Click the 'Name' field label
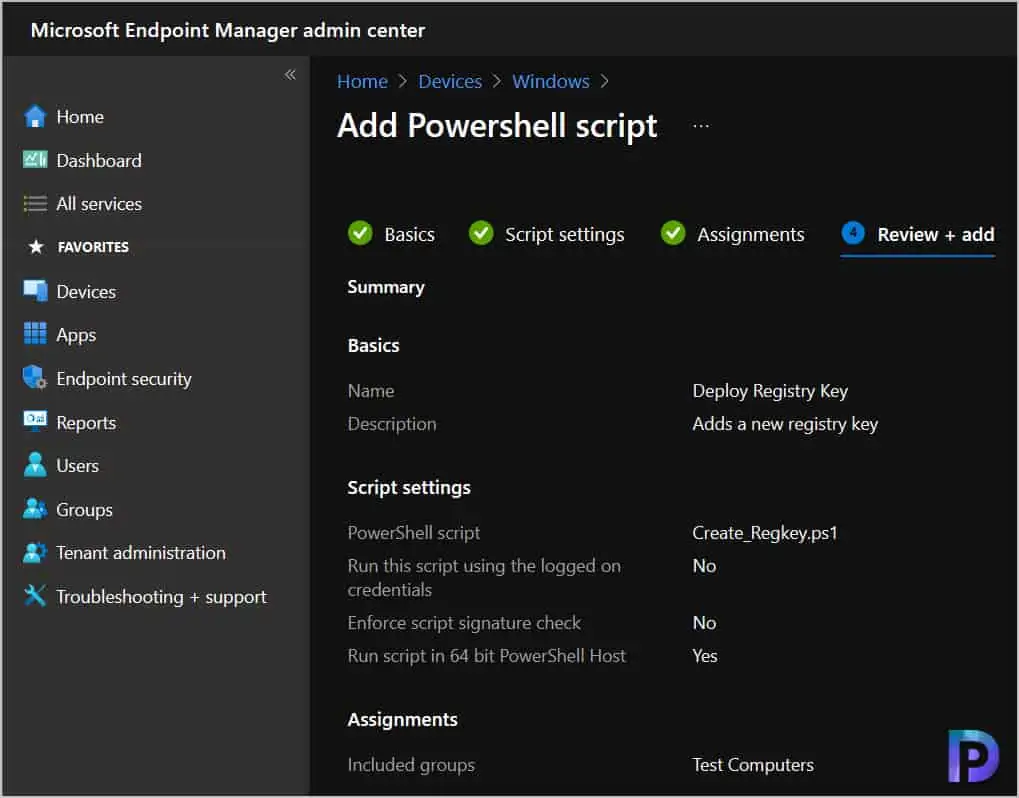Image resolution: width=1019 pixels, height=798 pixels. click(370, 391)
